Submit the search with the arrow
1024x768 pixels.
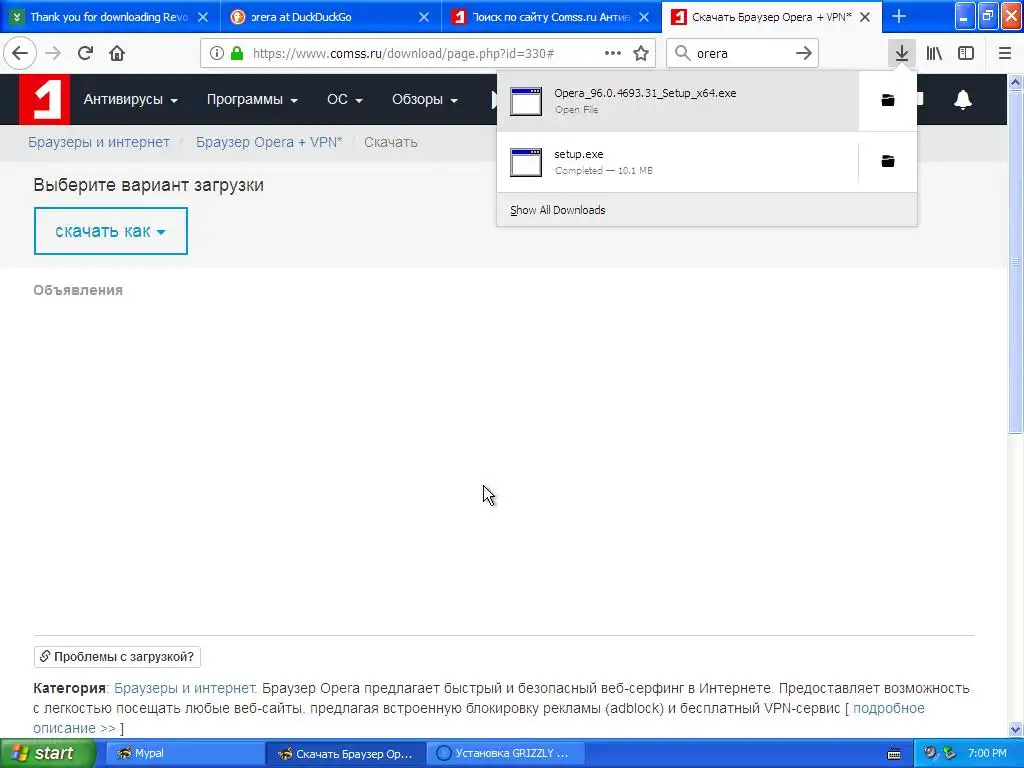click(804, 54)
